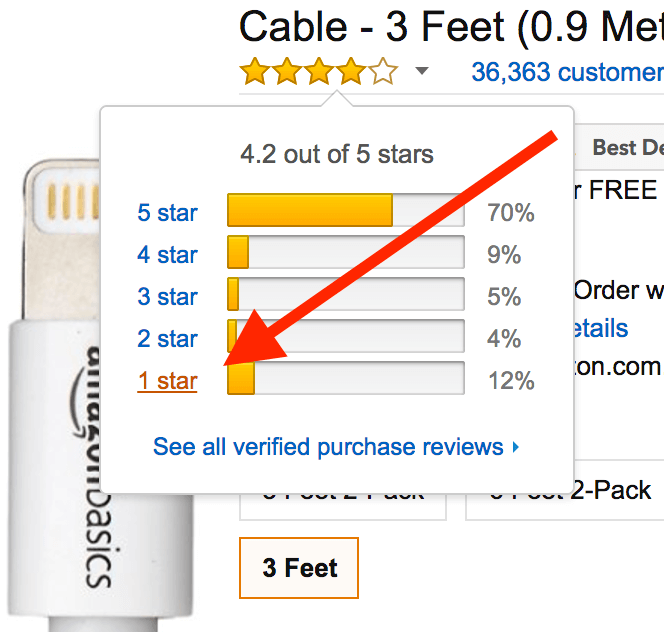Viewport: 664px width, 632px height.
Task: Click the fourth gold rating star
Action: [351, 71]
